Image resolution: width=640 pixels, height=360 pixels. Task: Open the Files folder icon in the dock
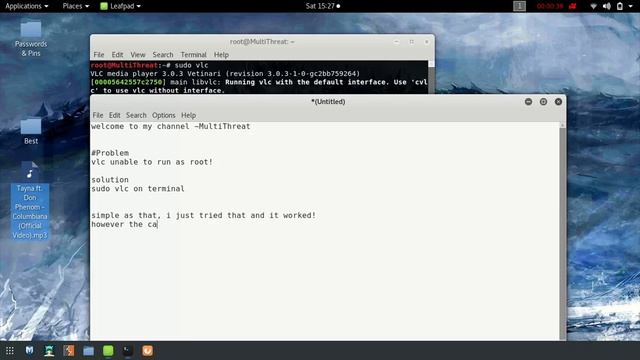[89, 351]
